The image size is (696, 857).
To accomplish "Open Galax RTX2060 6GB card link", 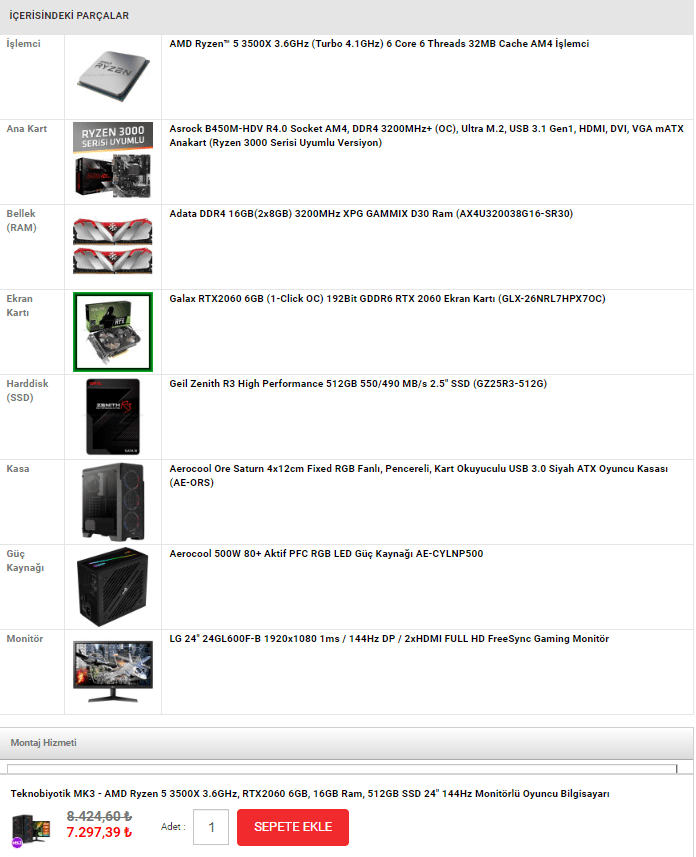I will coord(387,299).
